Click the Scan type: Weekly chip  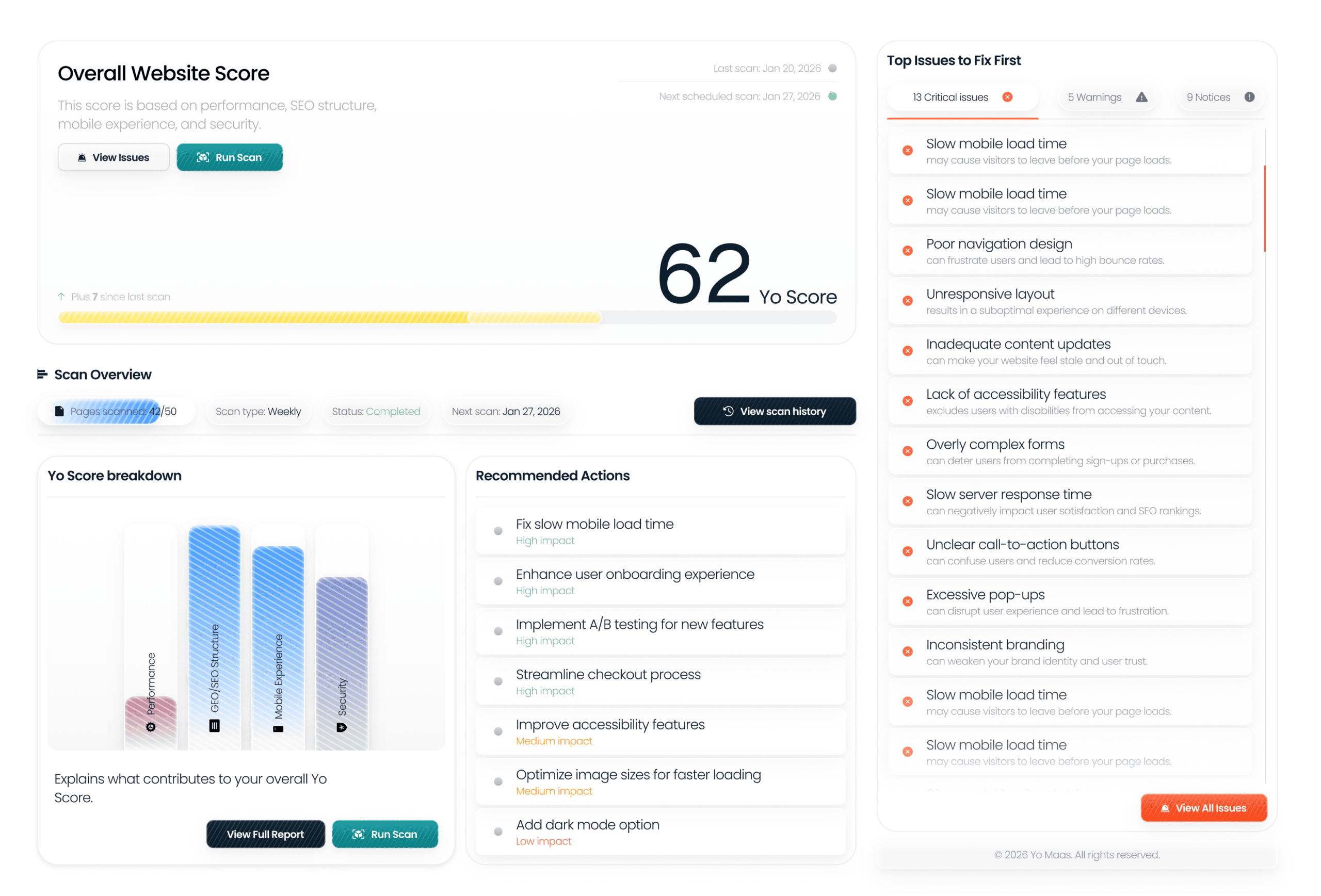(x=258, y=411)
